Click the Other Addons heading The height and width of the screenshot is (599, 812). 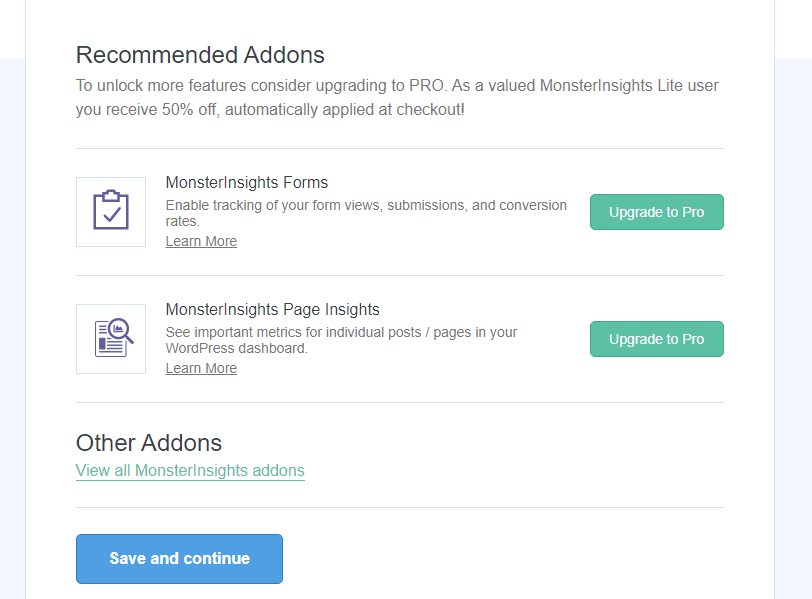tap(149, 443)
